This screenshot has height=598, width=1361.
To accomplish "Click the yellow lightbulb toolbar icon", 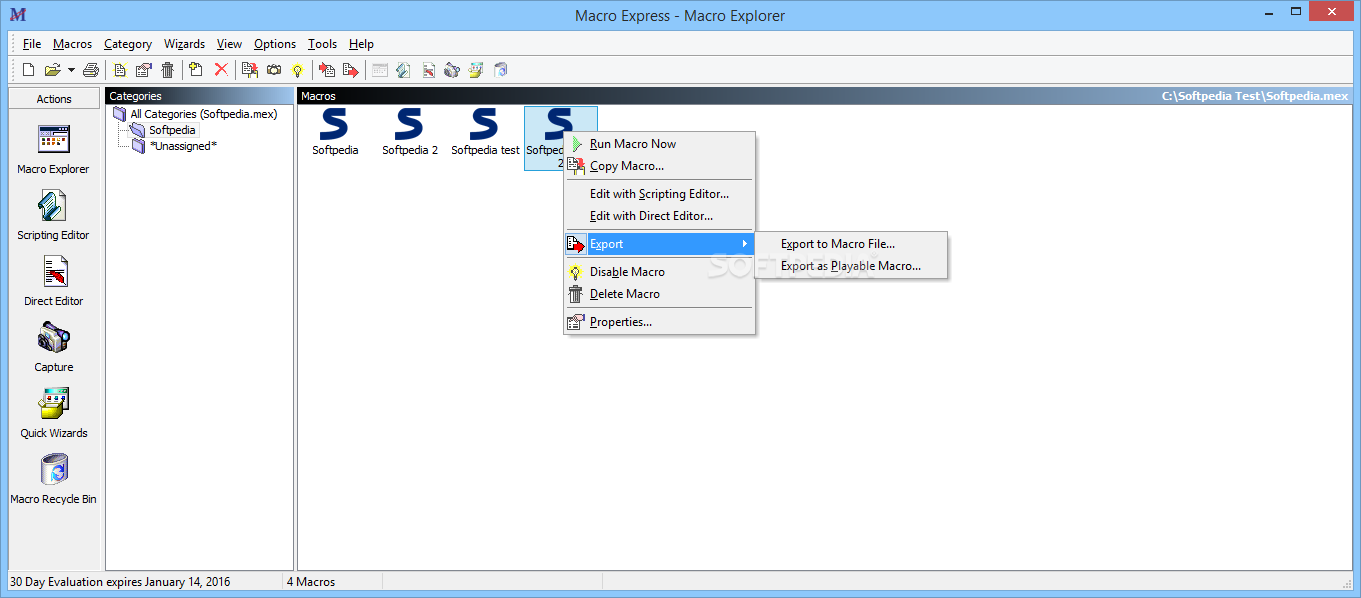I will (297, 70).
